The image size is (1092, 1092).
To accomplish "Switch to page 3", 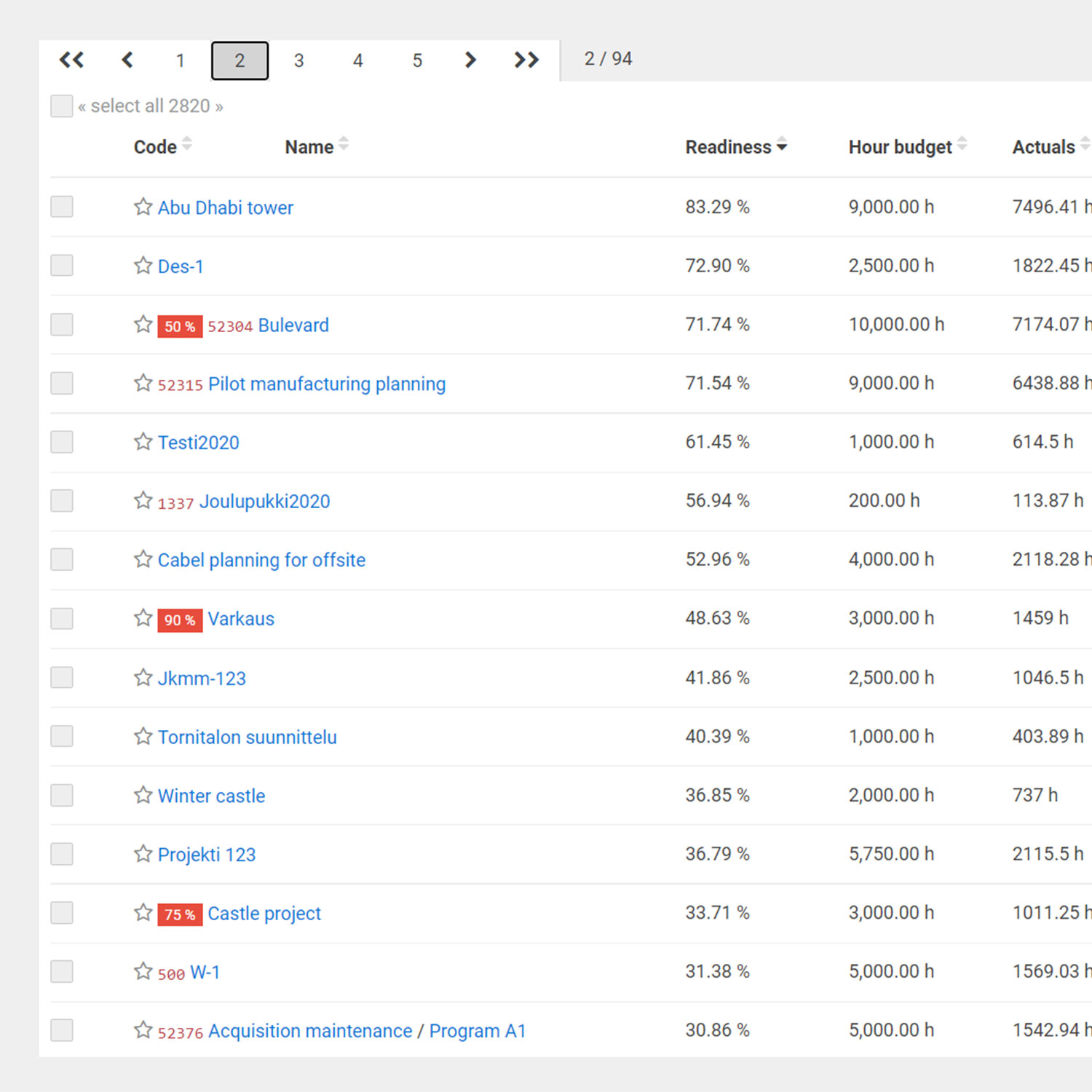I will click(x=298, y=60).
